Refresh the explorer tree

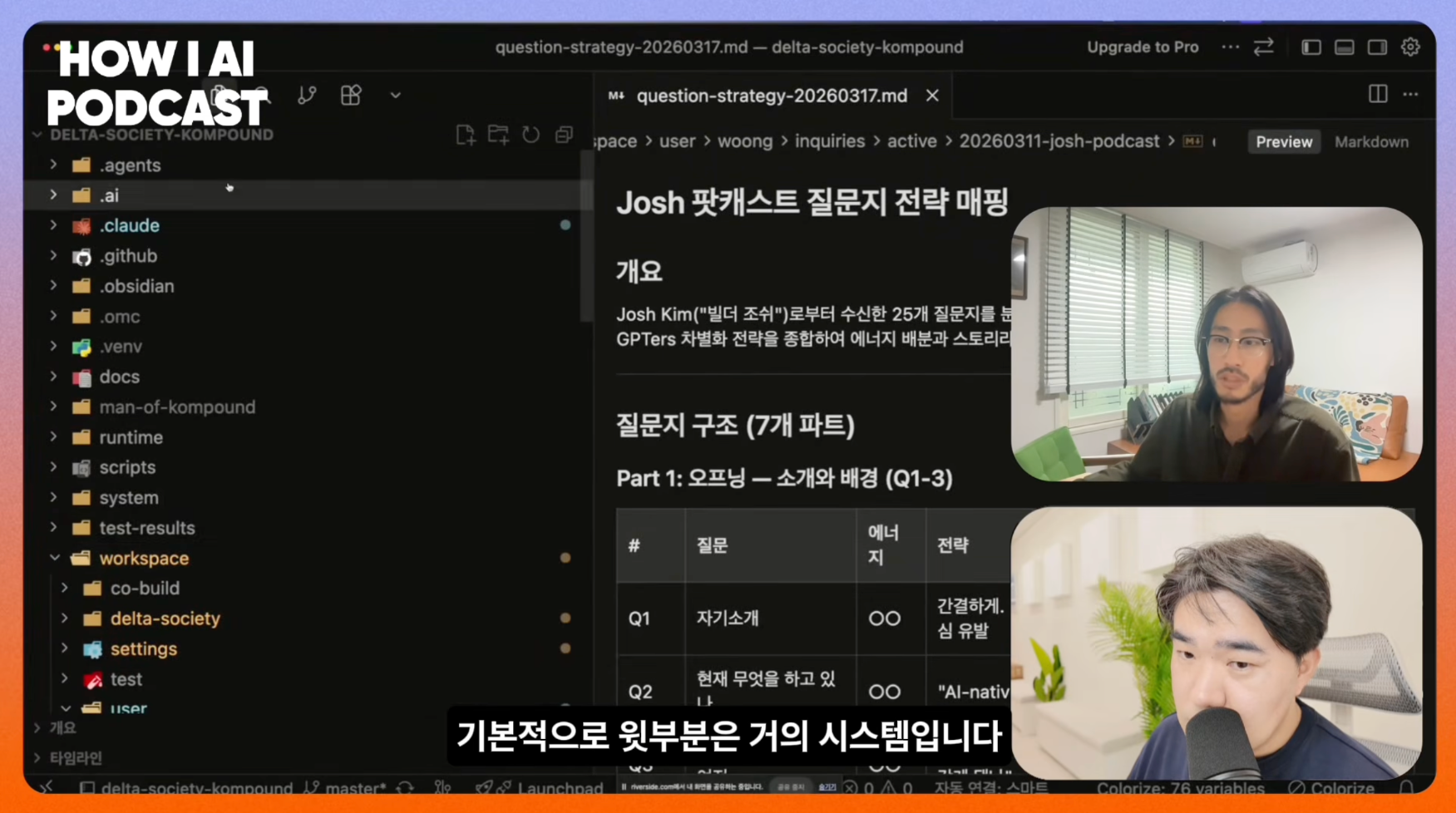click(x=531, y=134)
